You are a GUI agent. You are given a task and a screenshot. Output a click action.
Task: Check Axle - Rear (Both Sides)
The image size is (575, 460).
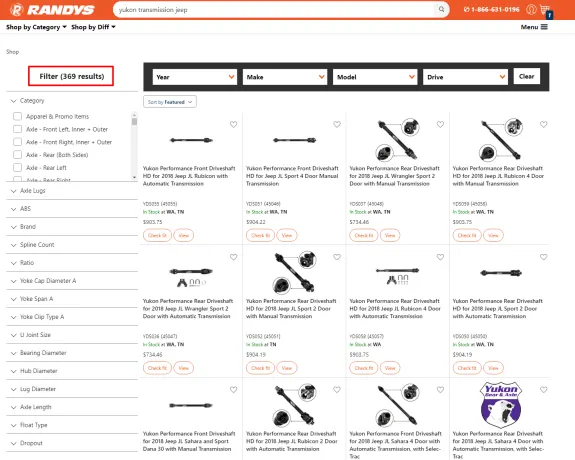tap(17, 155)
